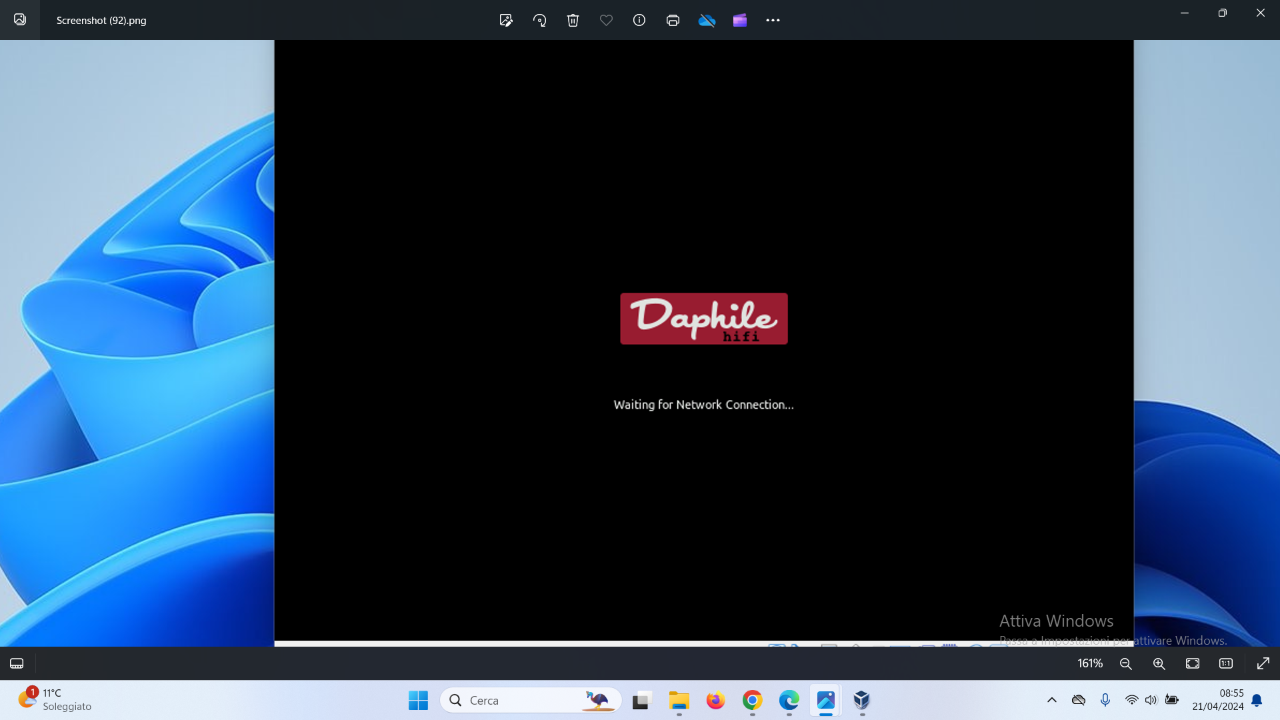1280x720 pixels.
Task: Rotate the screenshot image
Action: (x=539, y=20)
